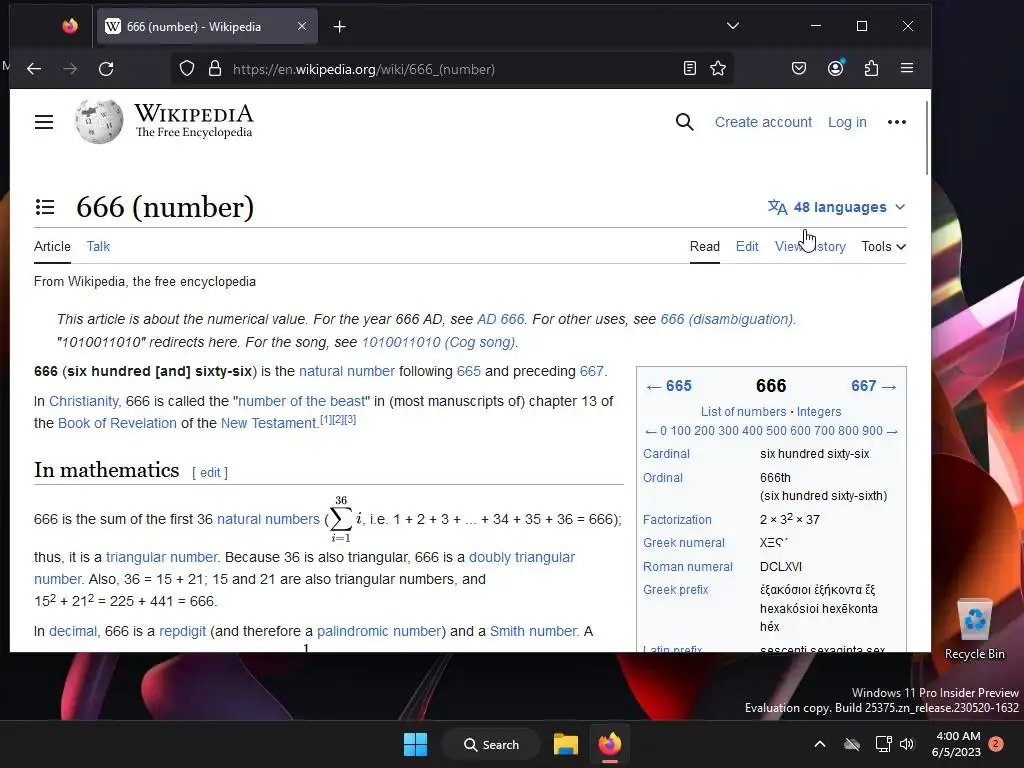Click the Firefox View icon in the tab bar

(70, 26)
